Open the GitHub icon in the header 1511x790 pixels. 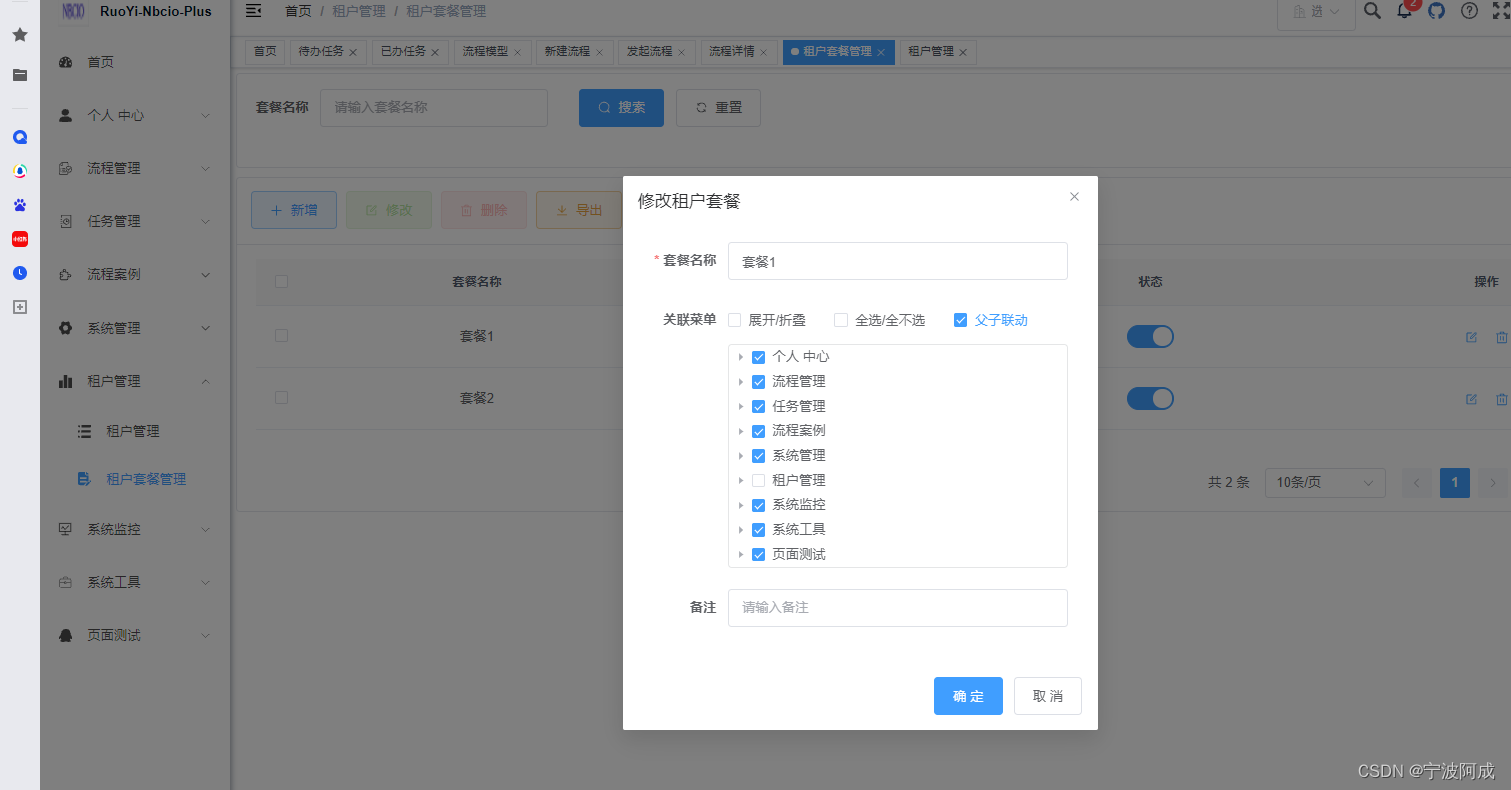pos(1437,12)
